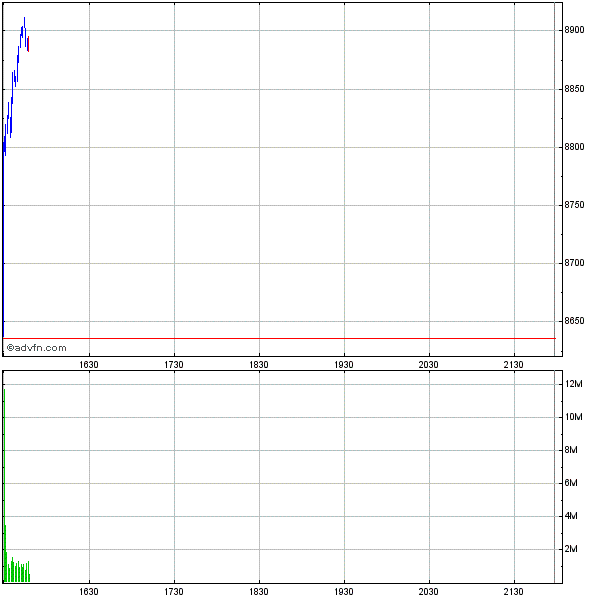
Task: Click 1730 time label under volume chart
Action: coord(174,592)
